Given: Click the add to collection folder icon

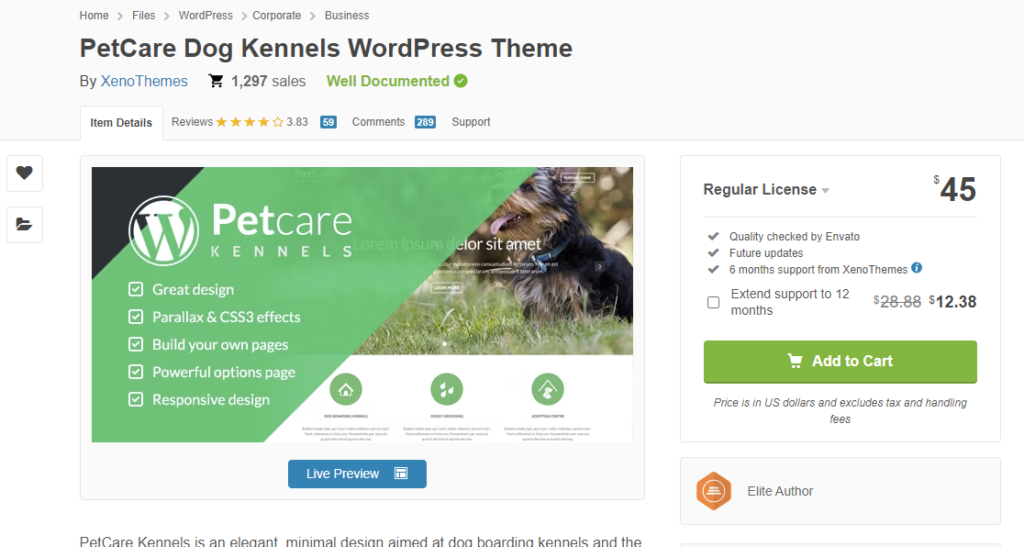Looking at the screenshot, I should pyautogui.click(x=25, y=225).
